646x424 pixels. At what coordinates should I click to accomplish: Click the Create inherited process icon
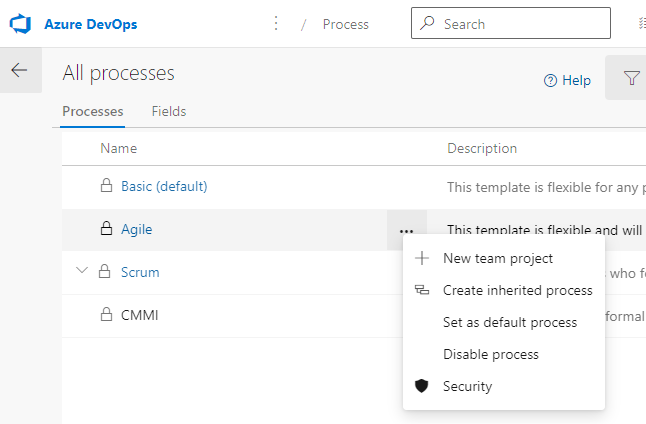point(422,290)
